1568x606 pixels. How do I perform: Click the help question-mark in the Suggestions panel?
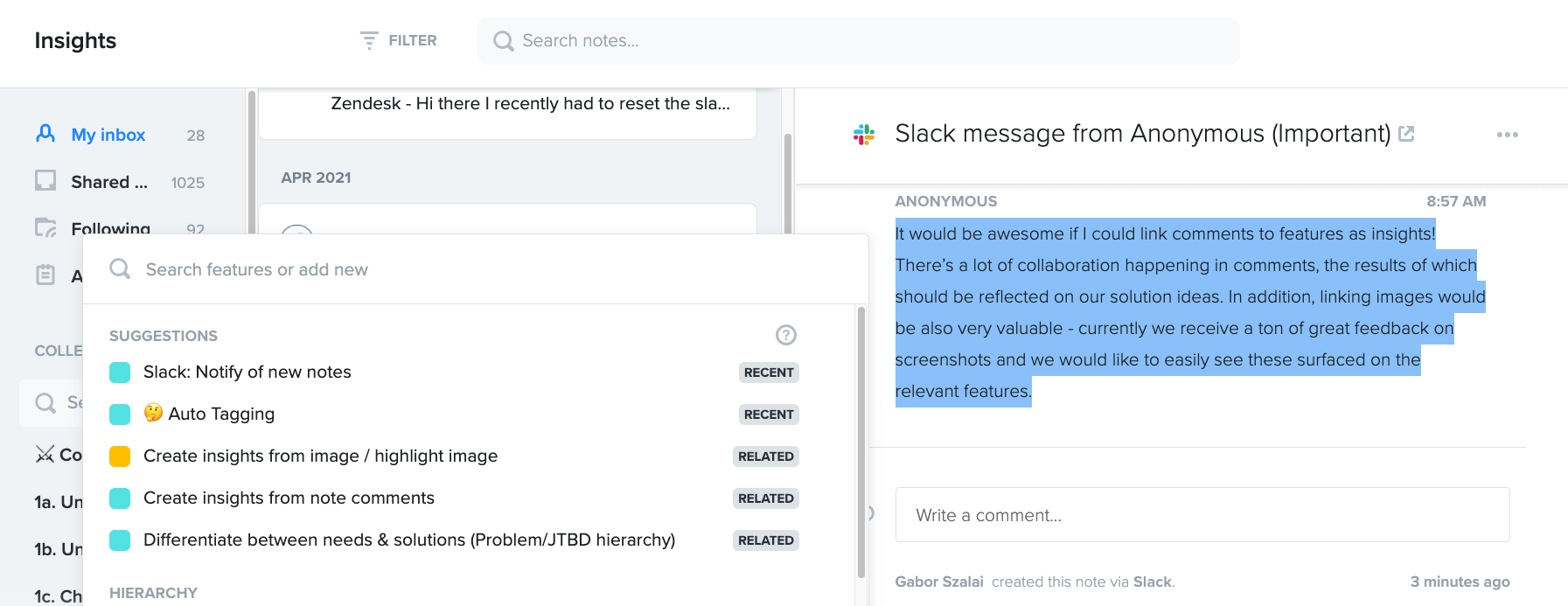click(x=784, y=335)
